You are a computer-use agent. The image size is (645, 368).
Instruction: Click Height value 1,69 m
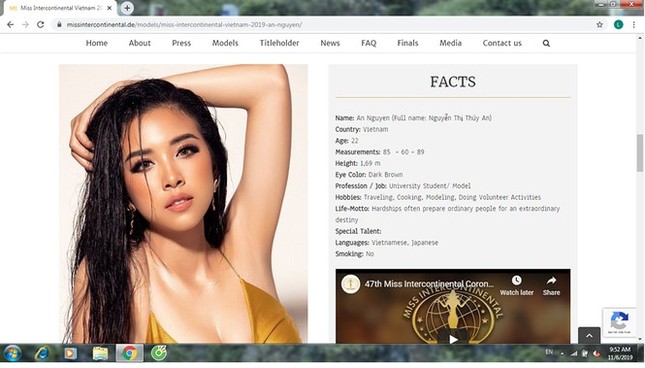[370, 163]
